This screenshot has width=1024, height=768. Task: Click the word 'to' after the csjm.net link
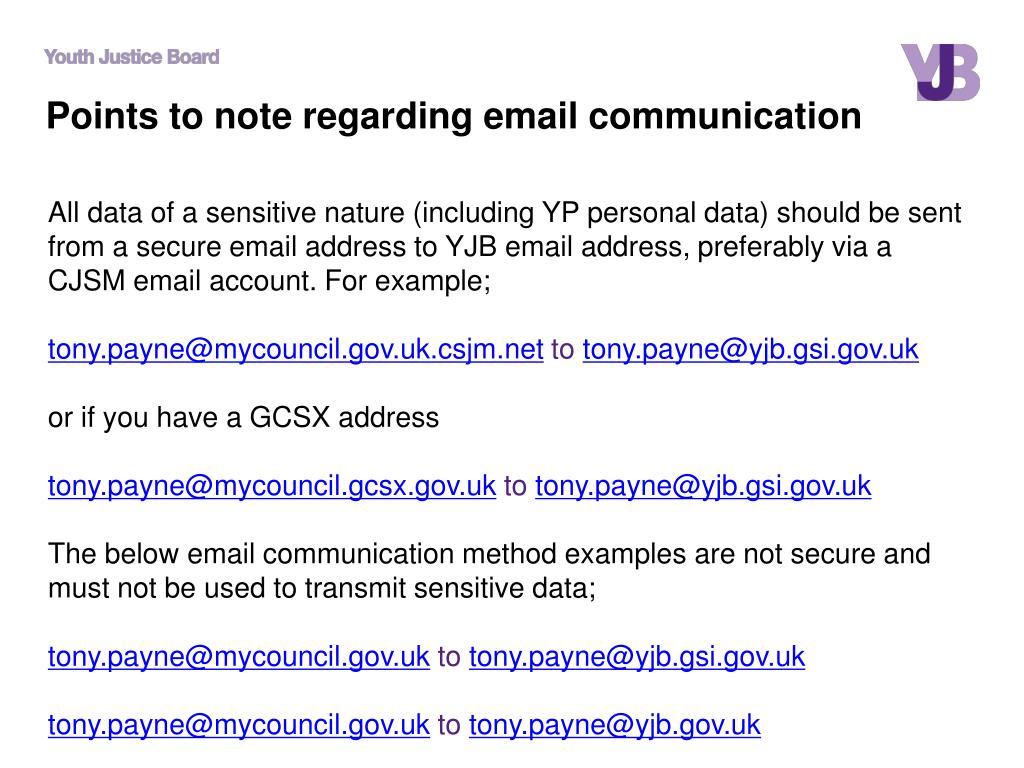pyautogui.click(x=563, y=349)
